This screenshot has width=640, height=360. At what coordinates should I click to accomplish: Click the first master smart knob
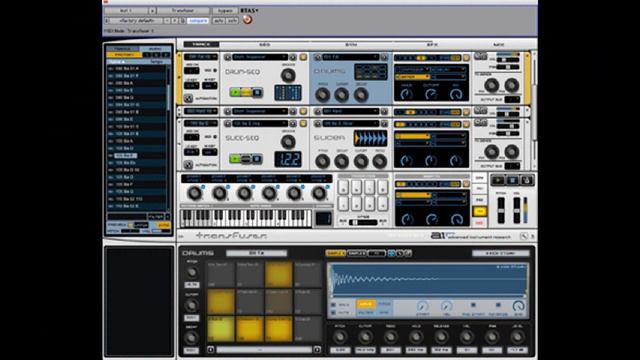point(195,193)
